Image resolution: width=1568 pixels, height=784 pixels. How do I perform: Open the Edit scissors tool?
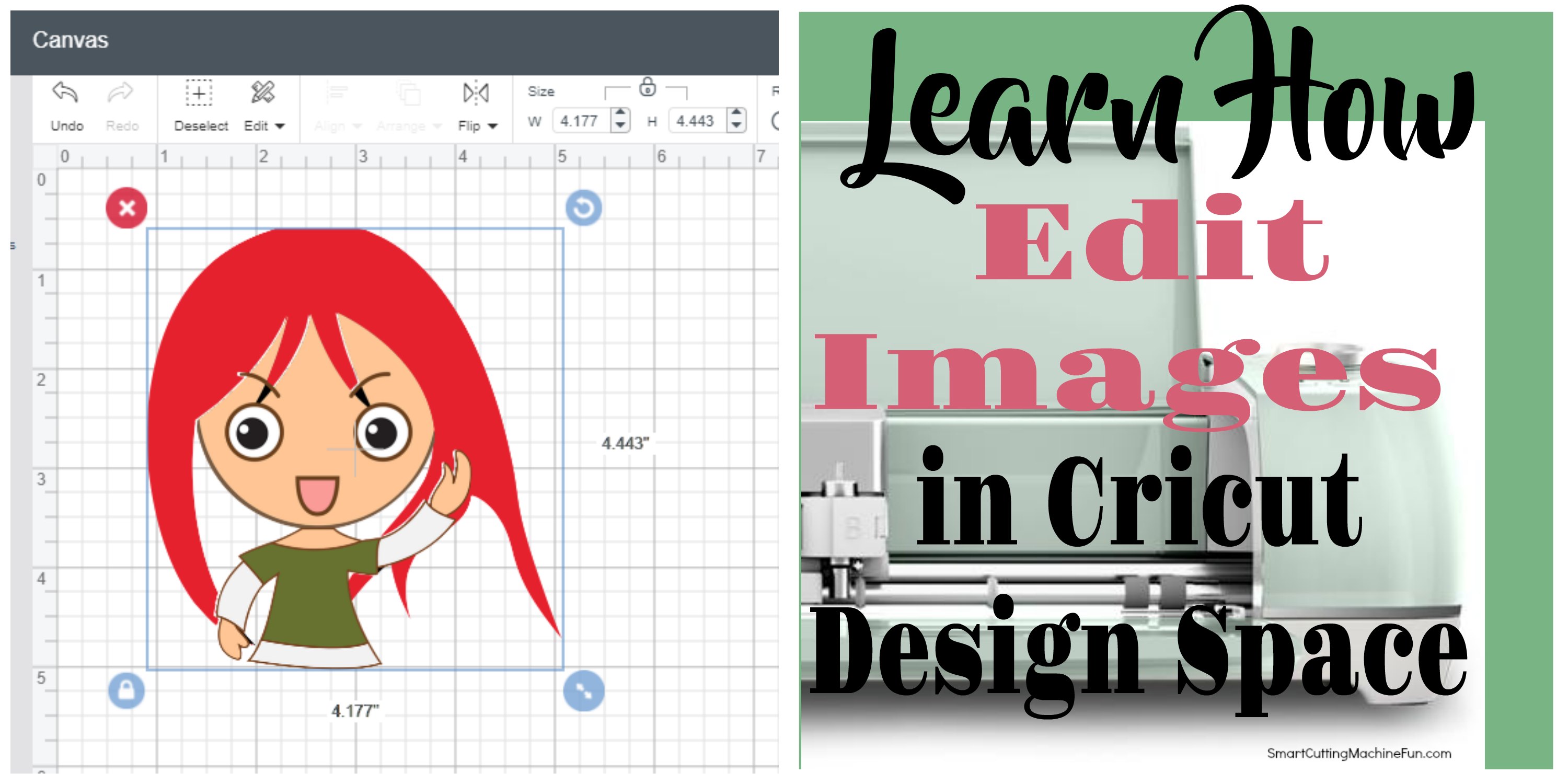[x=263, y=93]
